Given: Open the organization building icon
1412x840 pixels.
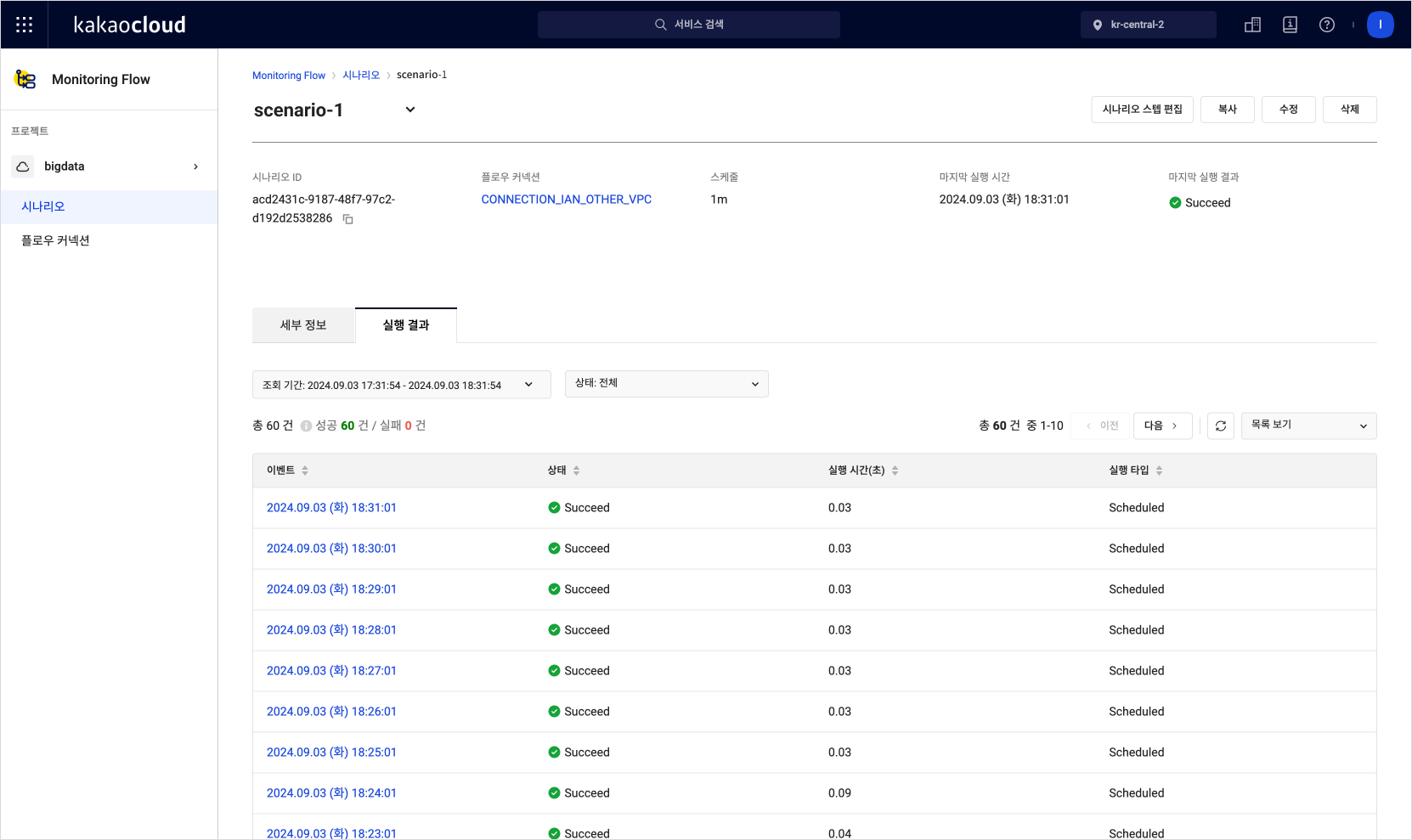Looking at the screenshot, I should pos(1252,25).
